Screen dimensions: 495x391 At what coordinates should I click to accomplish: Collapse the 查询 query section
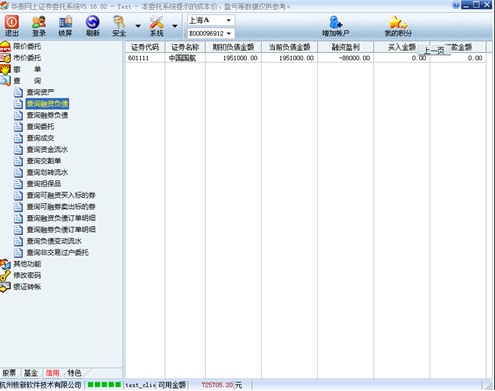tap(27, 81)
